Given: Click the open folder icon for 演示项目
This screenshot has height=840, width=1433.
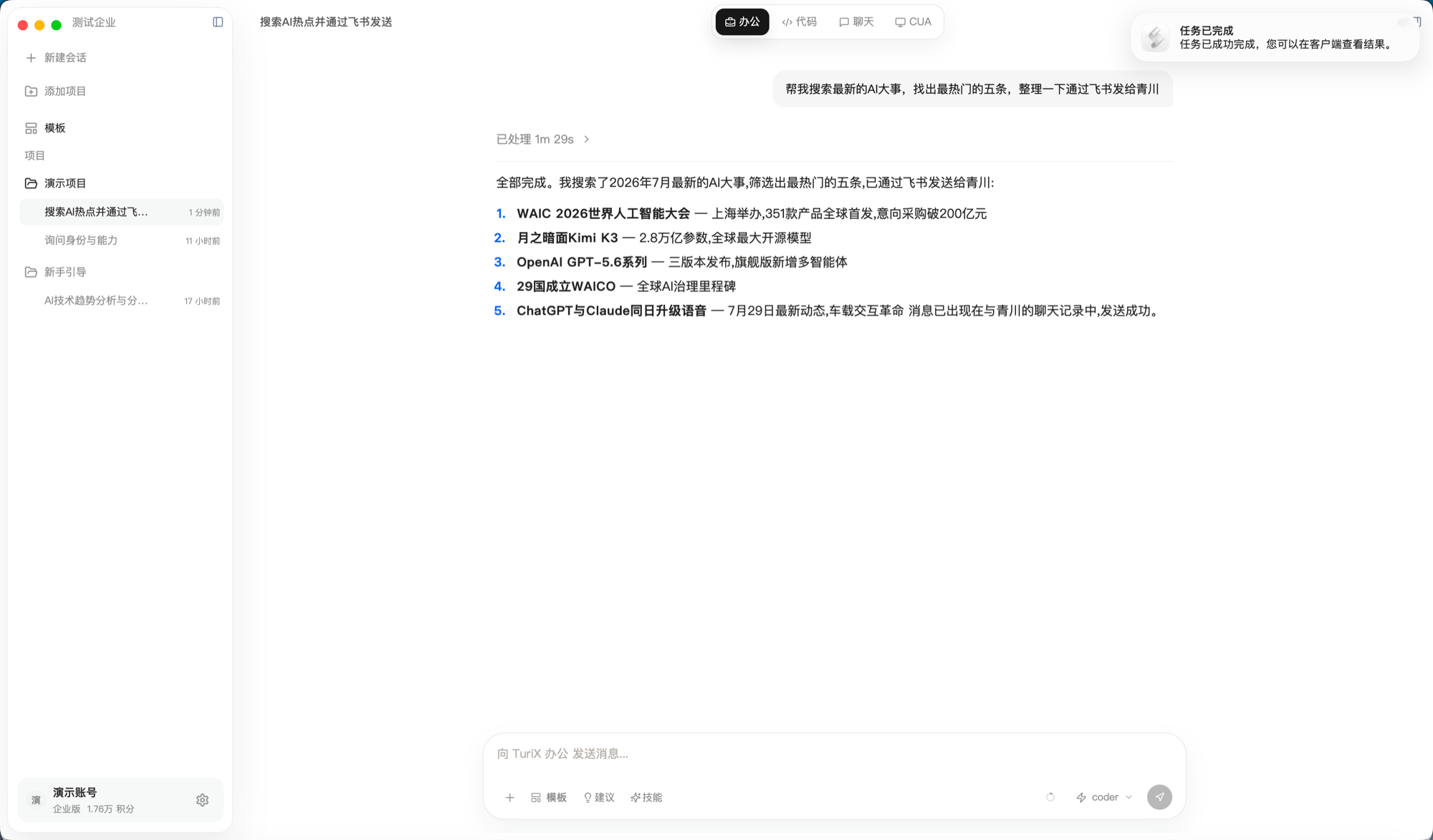Looking at the screenshot, I should click(31, 183).
